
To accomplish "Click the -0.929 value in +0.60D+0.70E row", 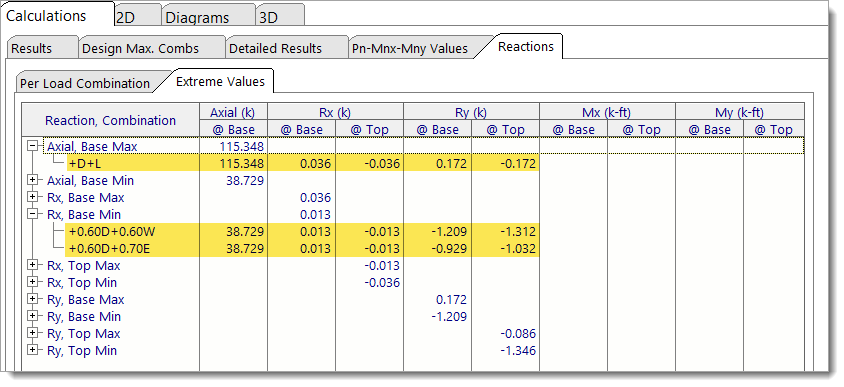I will click(449, 249).
